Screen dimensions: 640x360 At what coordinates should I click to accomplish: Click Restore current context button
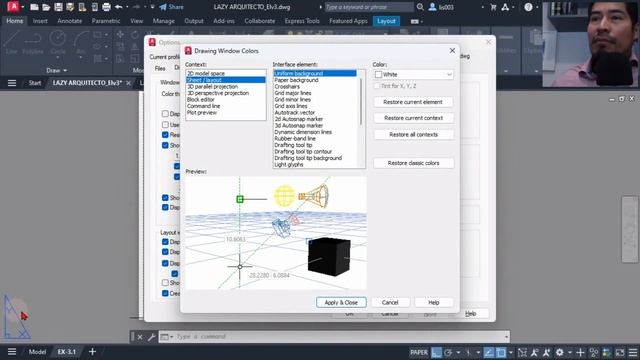click(413, 118)
